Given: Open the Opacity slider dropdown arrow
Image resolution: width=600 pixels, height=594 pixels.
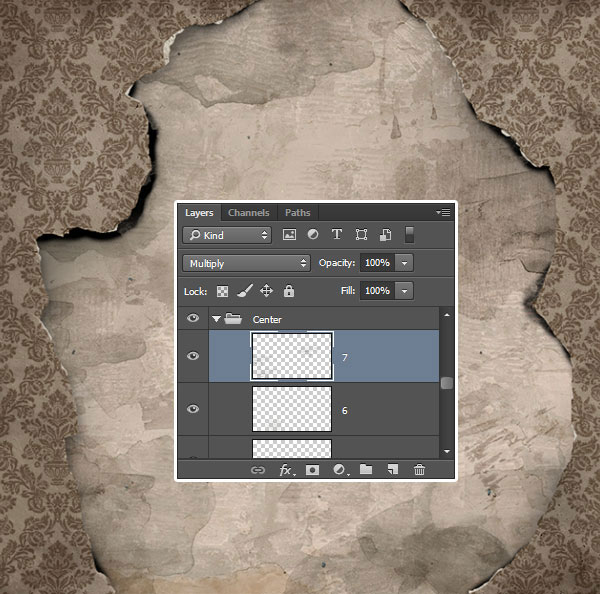Looking at the screenshot, I should 403,263.
